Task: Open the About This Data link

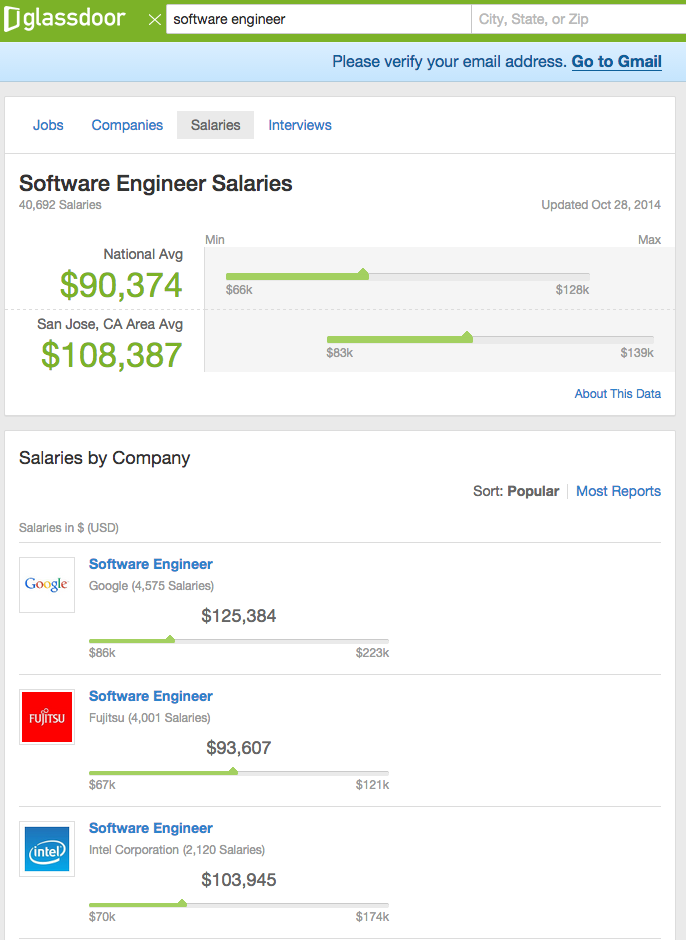Action: (x=617, y=394)
